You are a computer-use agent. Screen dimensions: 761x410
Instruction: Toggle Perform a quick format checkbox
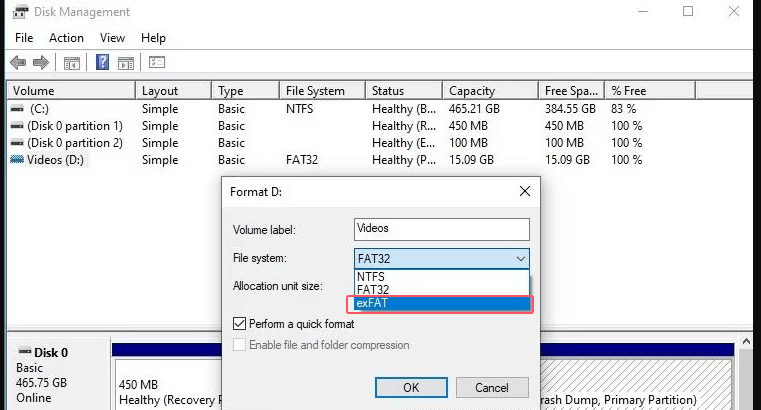click(239, 324)
